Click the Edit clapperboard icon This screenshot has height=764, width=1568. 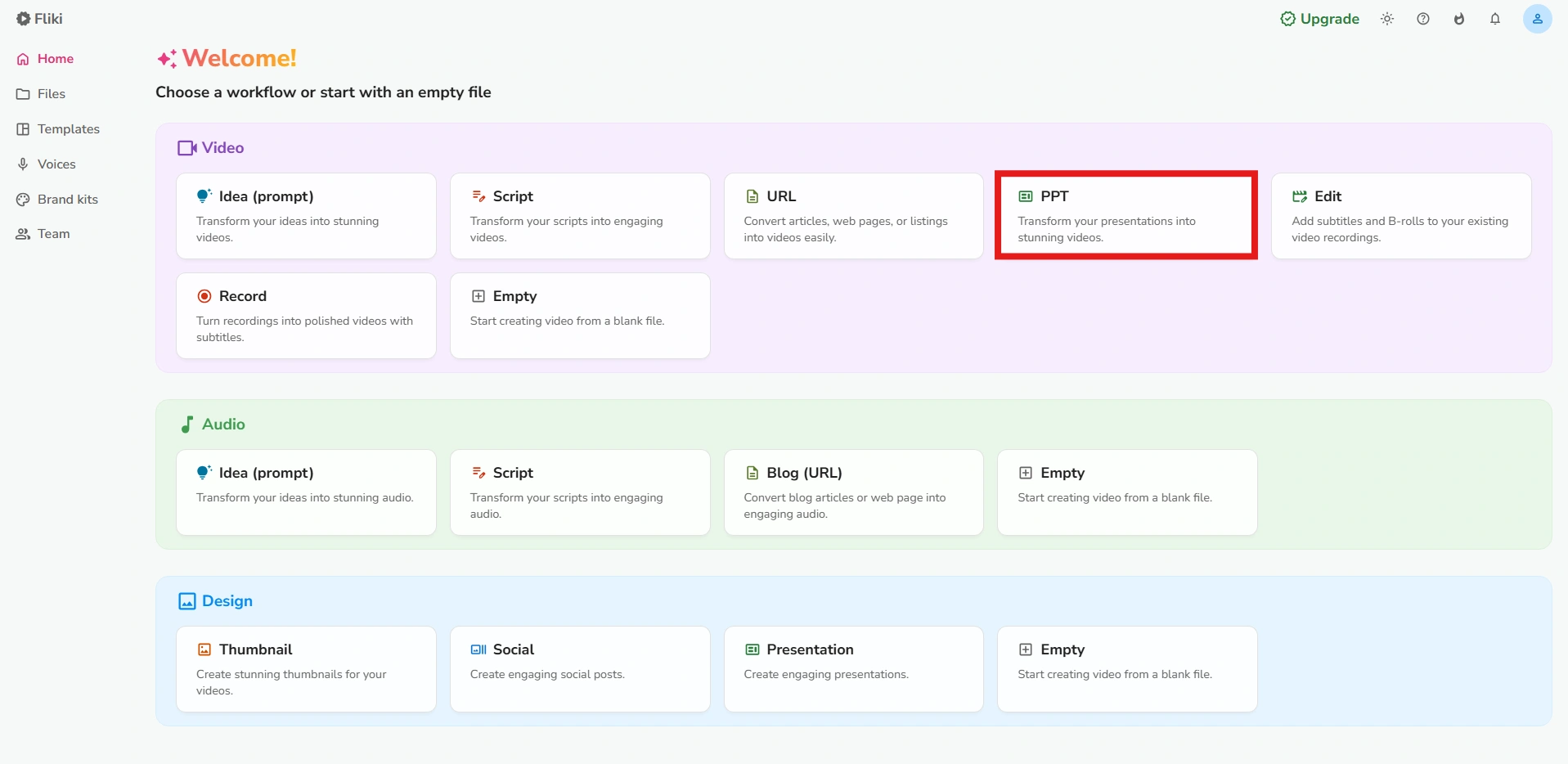(x=1299, y=196)
